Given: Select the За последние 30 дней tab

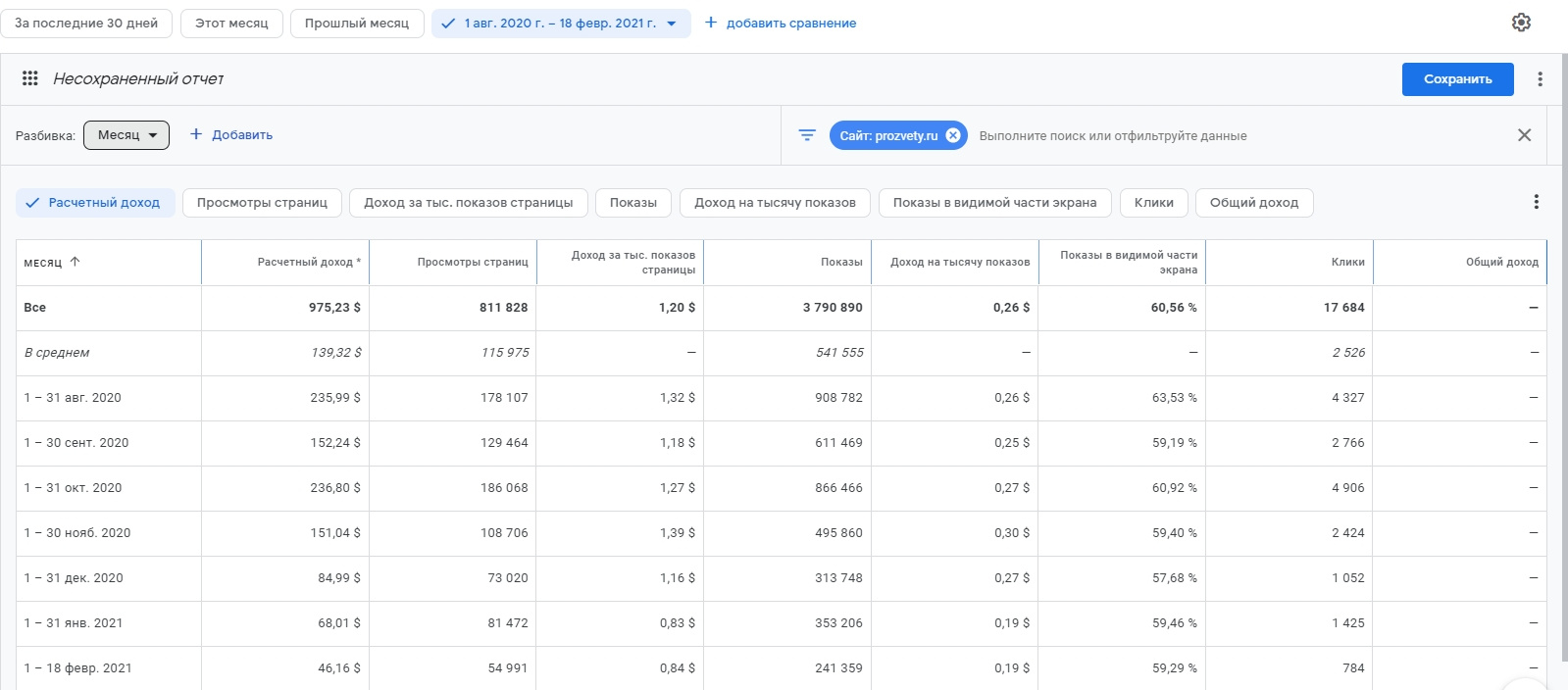Looking at the screenshot, I should [86, 24].
